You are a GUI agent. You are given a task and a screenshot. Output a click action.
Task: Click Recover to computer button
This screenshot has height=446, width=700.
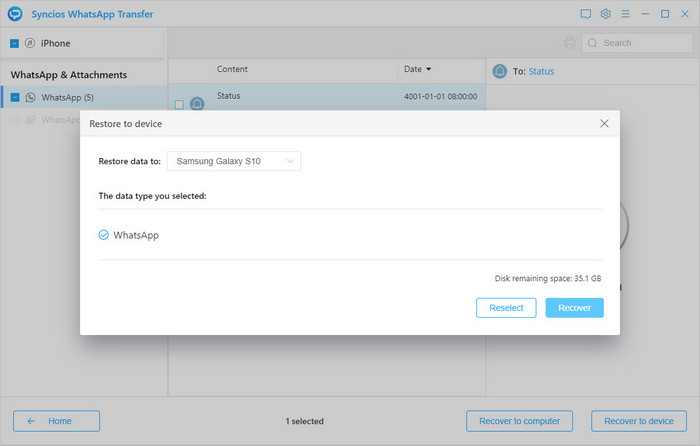(x=519, y=421)
